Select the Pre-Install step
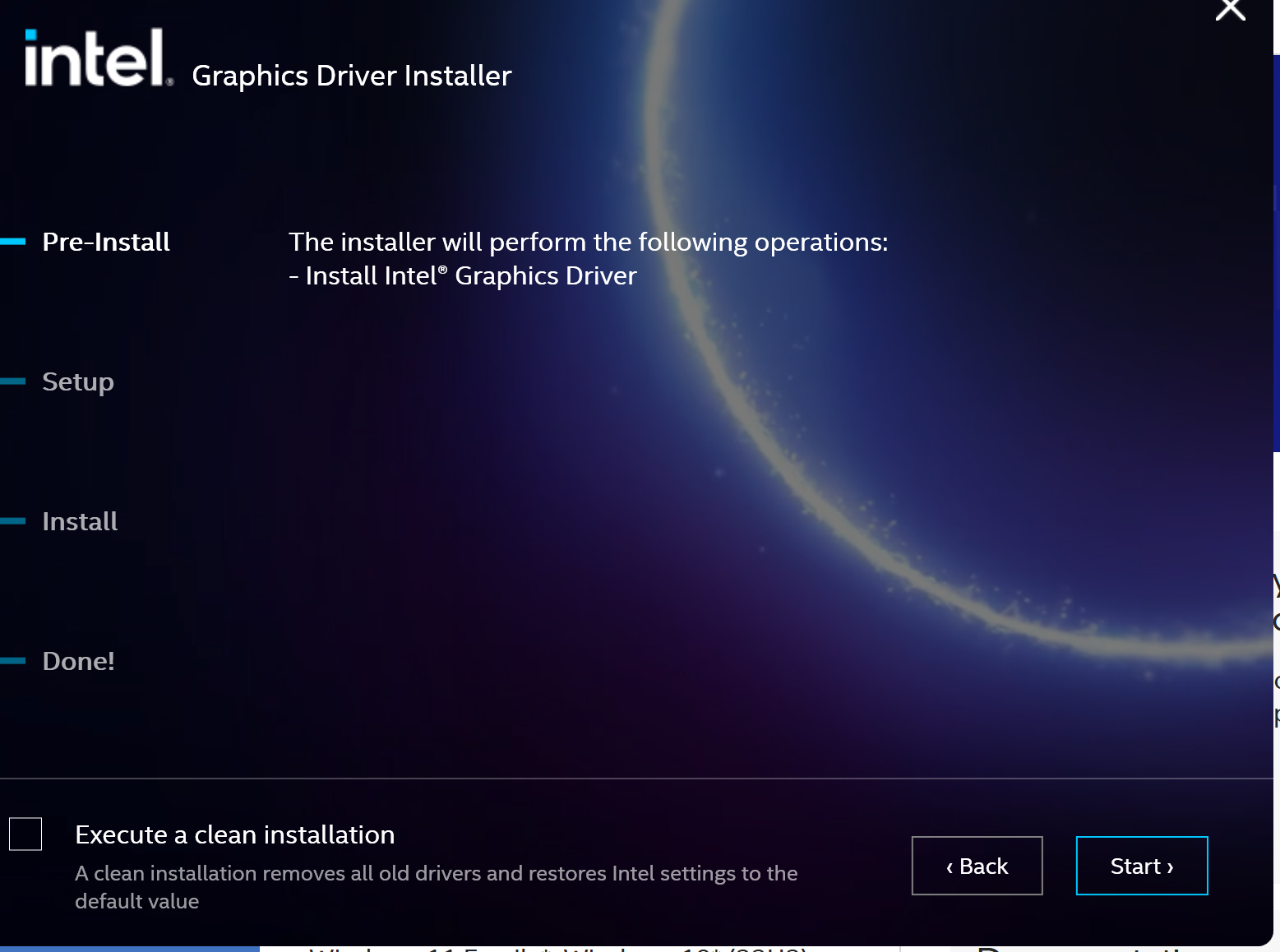 106,242
